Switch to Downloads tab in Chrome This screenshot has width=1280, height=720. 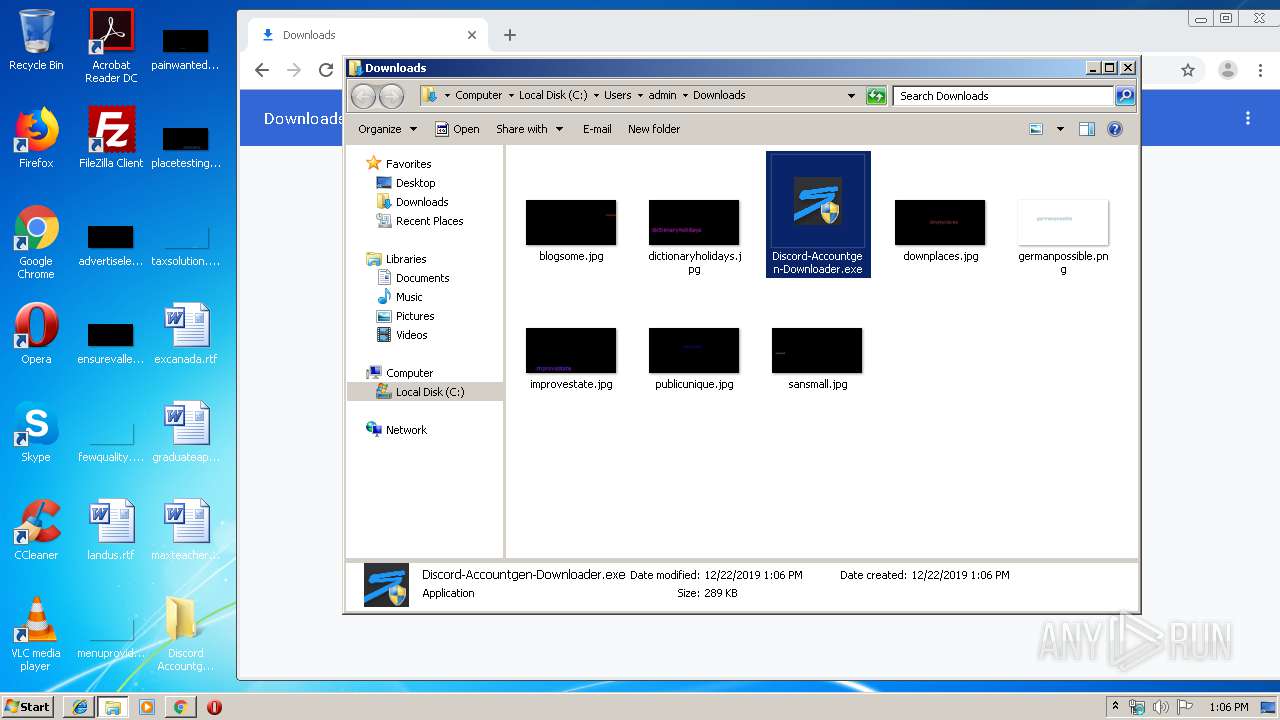coord(366,35)
